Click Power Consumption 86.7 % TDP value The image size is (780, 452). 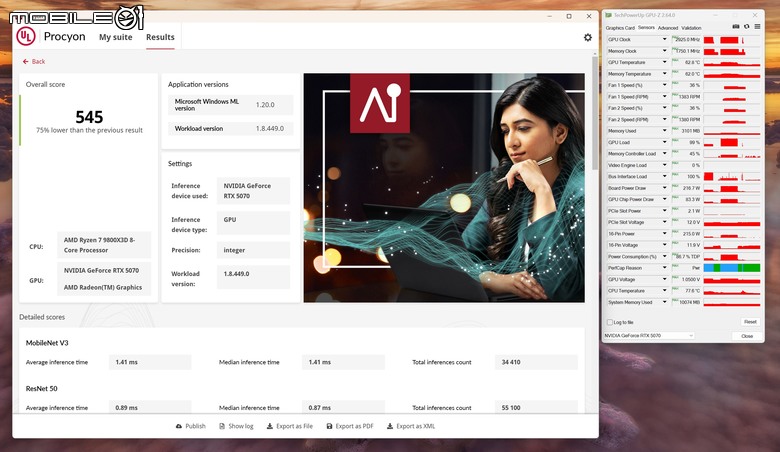(686, 257)
